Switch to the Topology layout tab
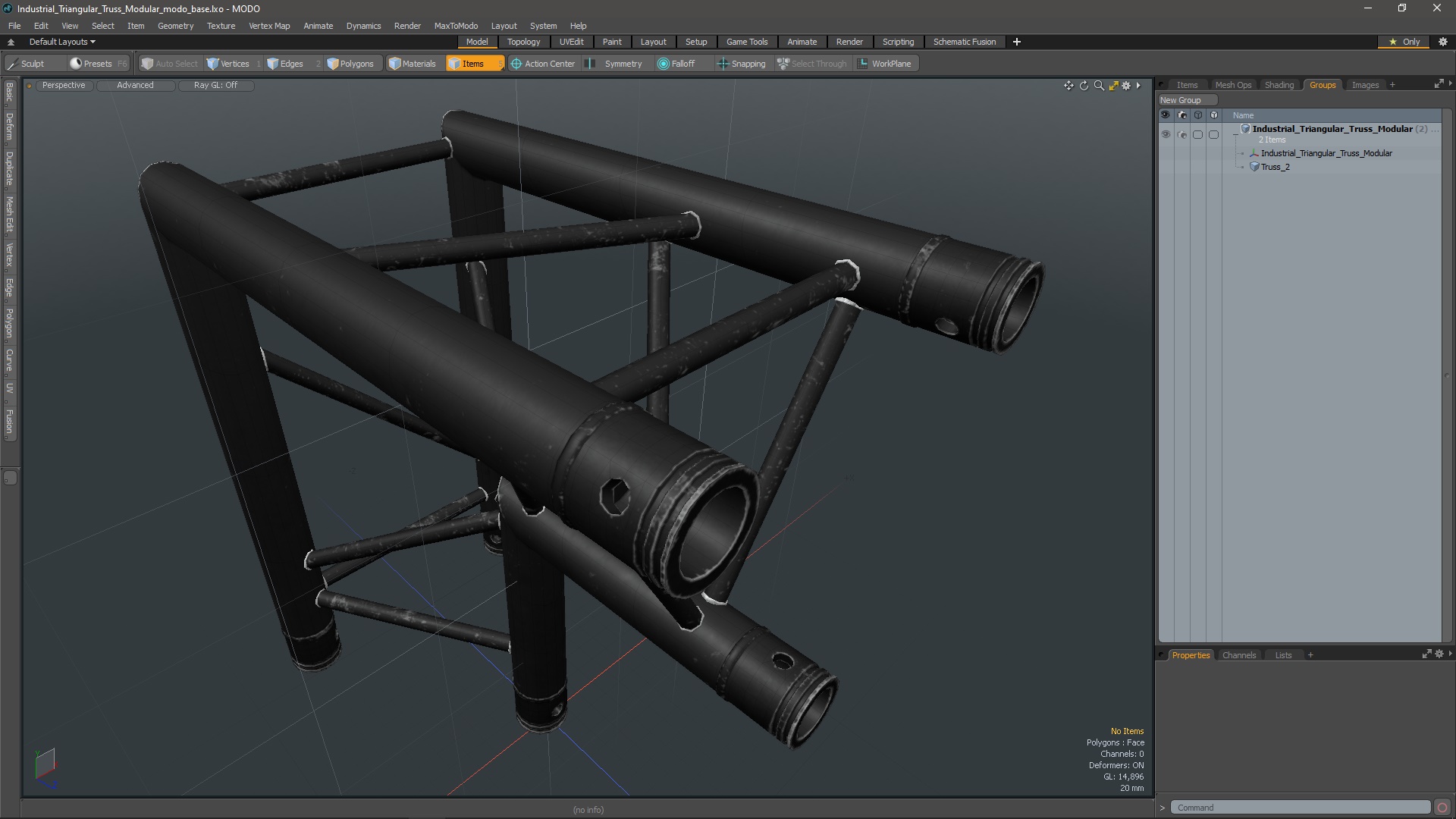Screen dimensions: 1456x819 point(523,42)
